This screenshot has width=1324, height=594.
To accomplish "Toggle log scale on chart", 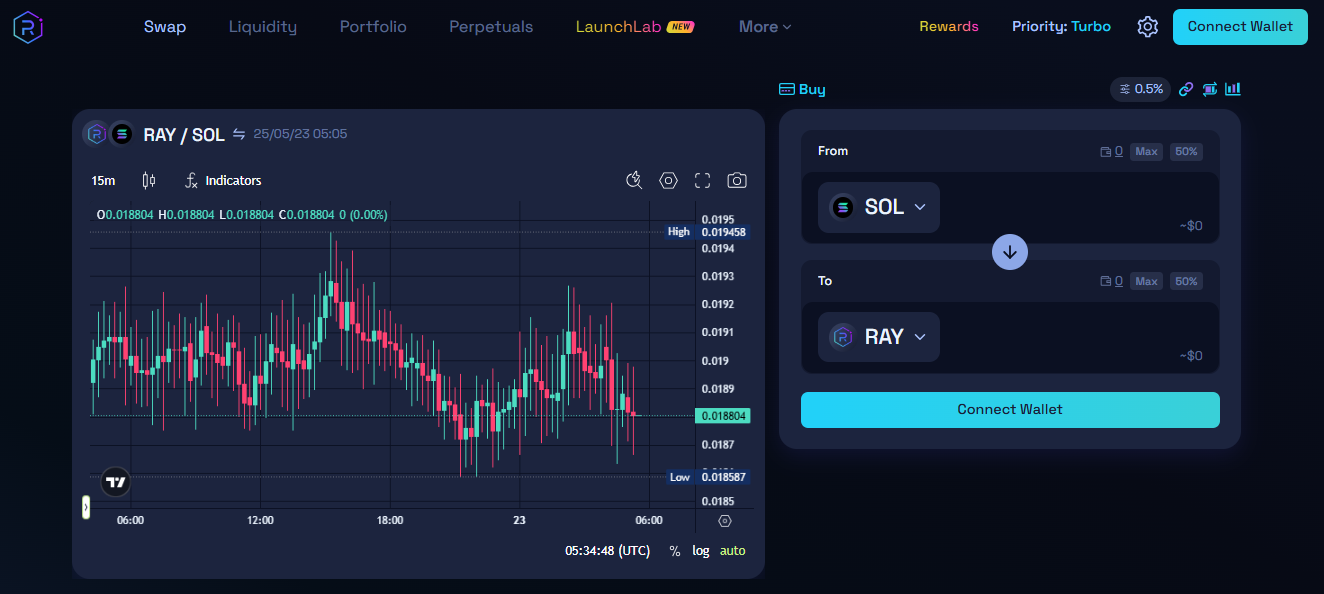I will (x=701, y=551).
